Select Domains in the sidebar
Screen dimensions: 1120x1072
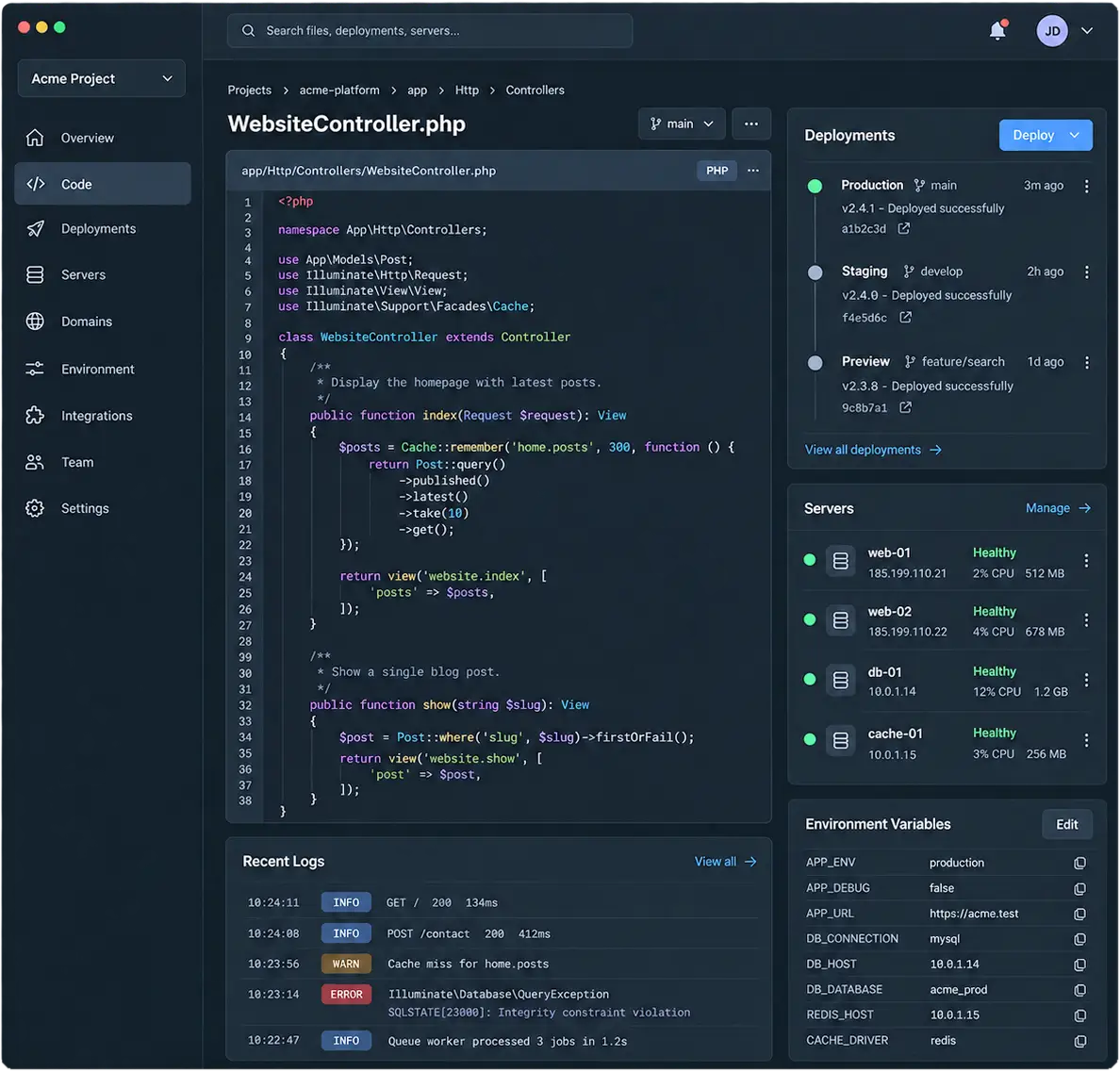tap(103, 322)
